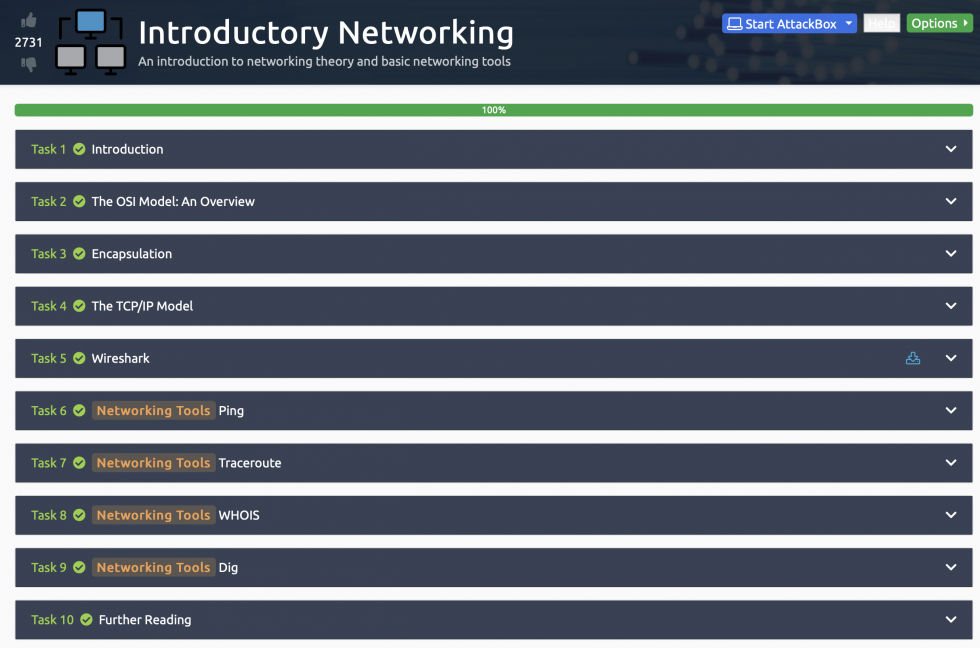
Task: Click Task 5 completed checkmark icon
Action: point(79,358)
